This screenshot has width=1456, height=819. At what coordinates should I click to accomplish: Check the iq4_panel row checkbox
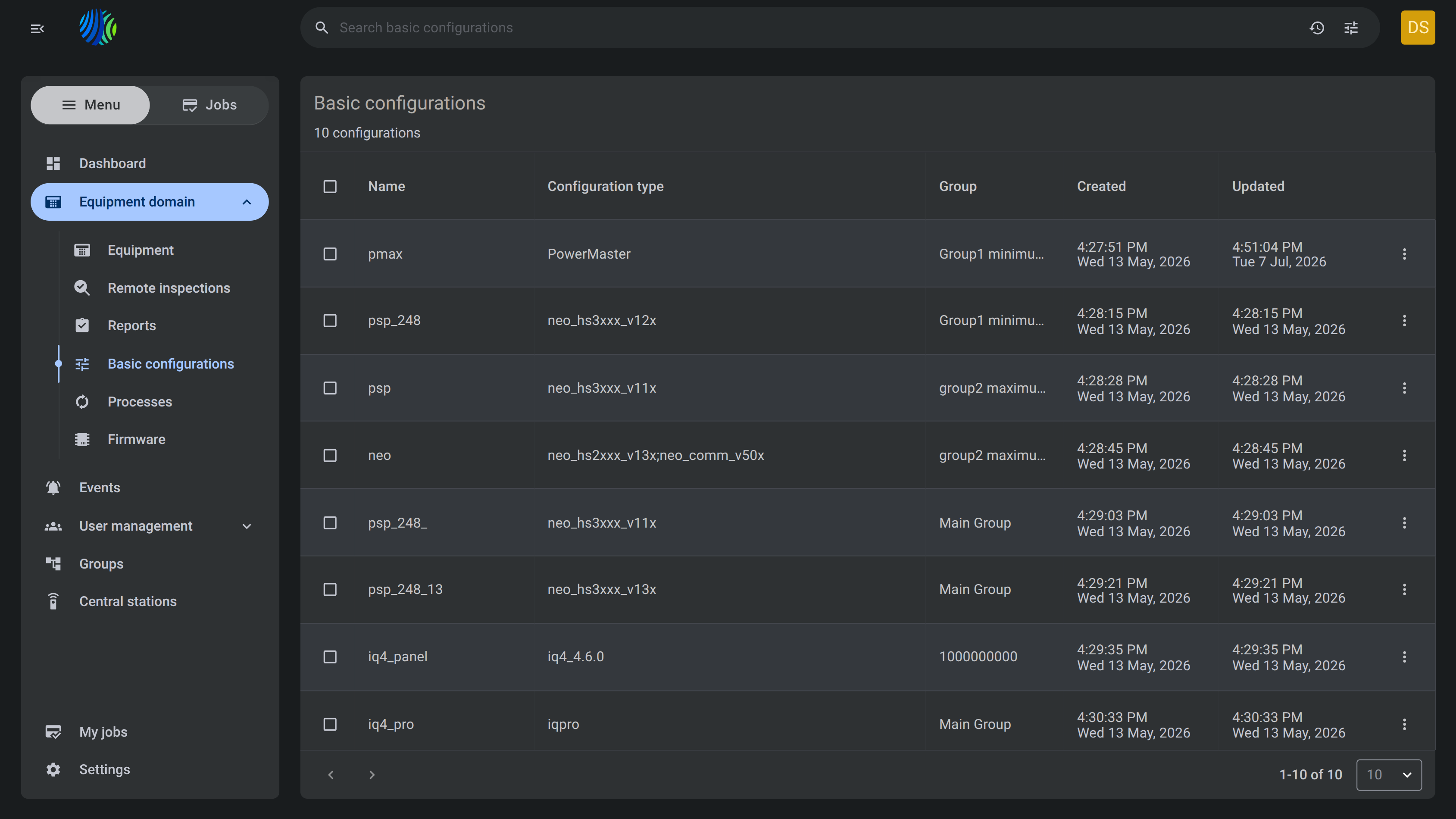330,657
